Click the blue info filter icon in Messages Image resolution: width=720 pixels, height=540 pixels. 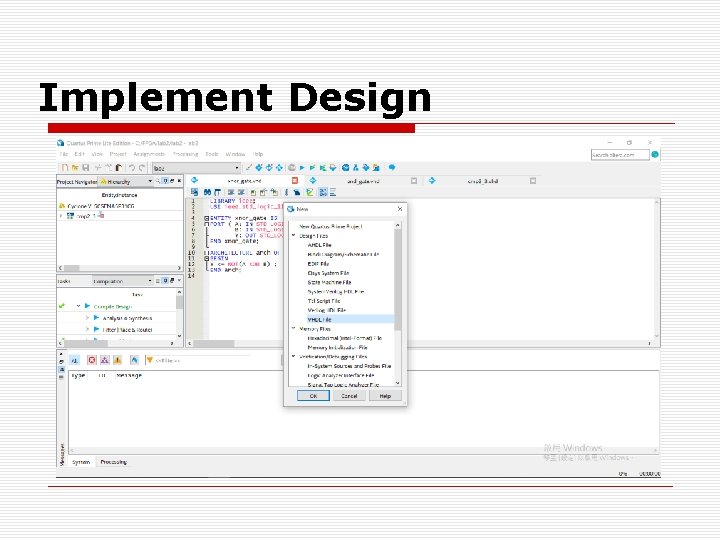click(134, 360)
